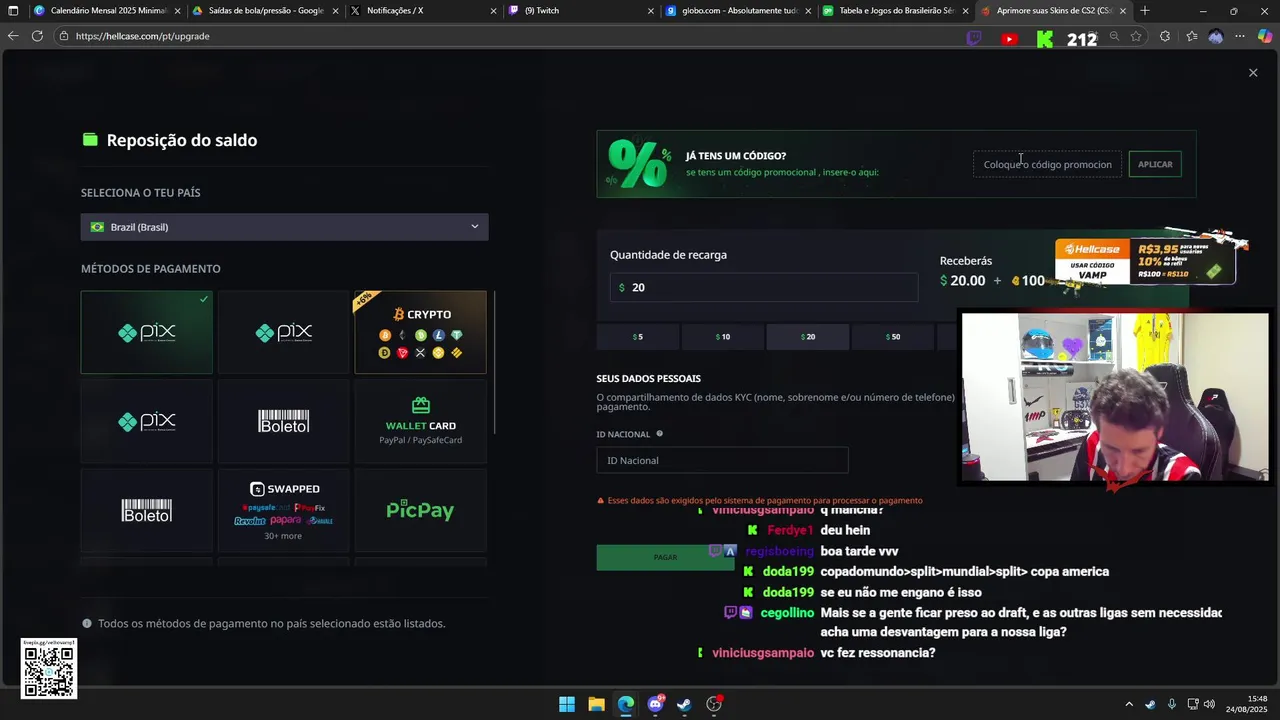Open the favorites list
The image size is (1280, 720).
tap(1191, 36)
